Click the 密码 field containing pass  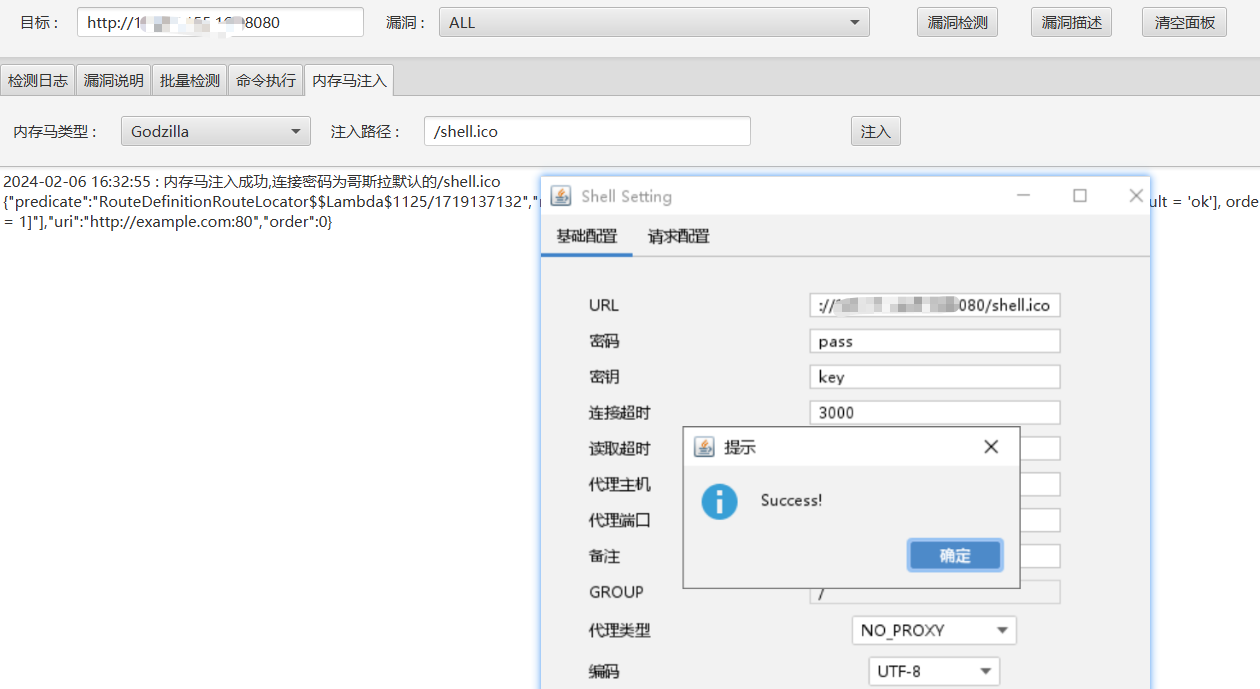pos(935,341)
